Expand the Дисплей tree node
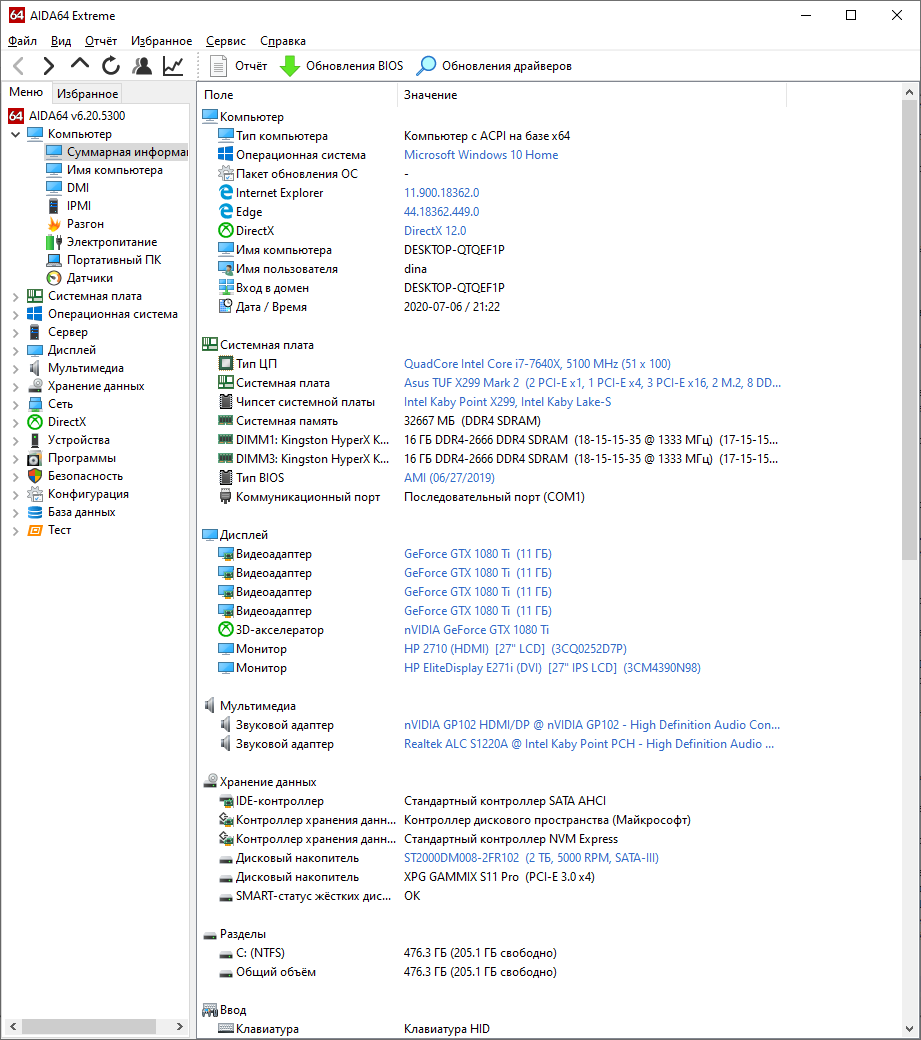Viewport: 921px width, 1040px height. (x=15, y=350)
